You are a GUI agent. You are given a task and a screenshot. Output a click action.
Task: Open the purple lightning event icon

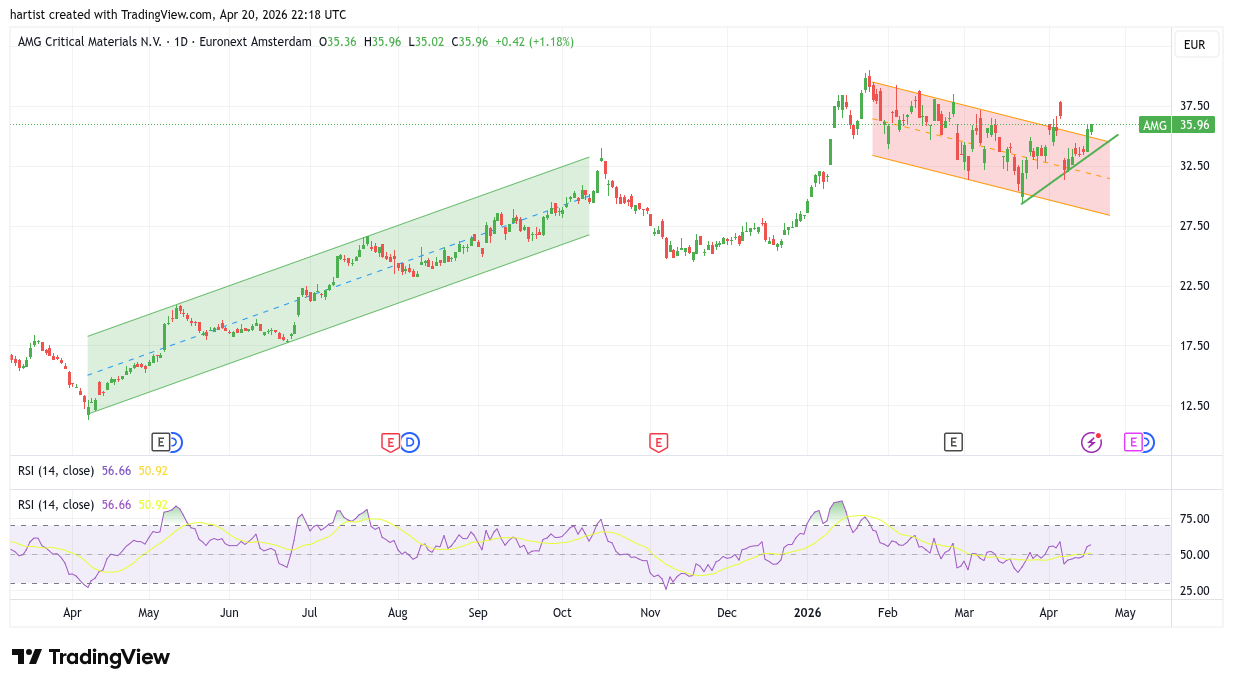(1091, 441)
